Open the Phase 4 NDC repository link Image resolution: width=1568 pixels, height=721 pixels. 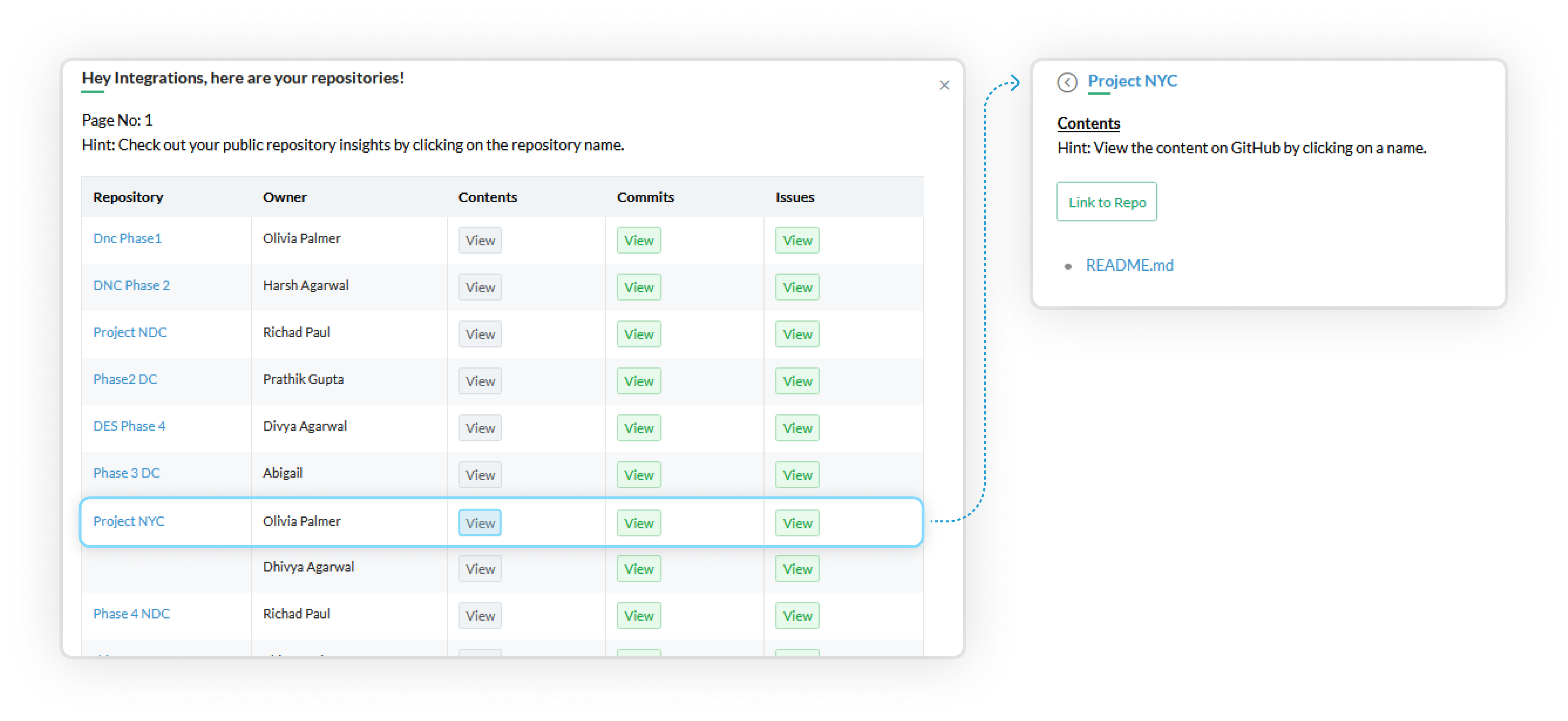(x=131, y=614)
